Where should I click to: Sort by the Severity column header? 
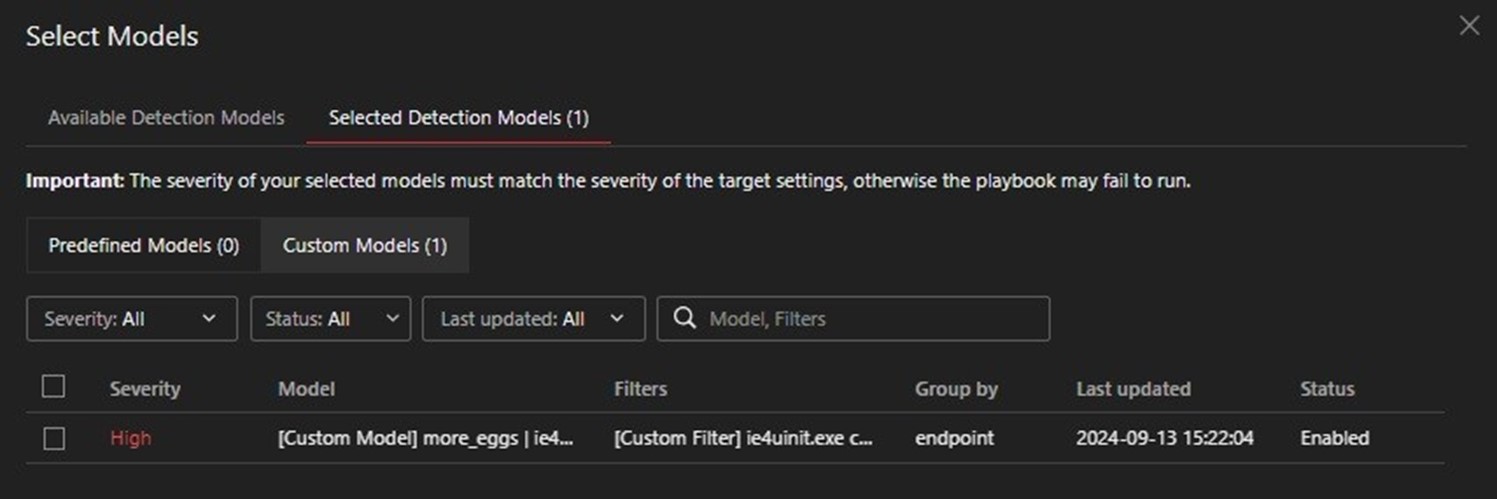[145, 389]
